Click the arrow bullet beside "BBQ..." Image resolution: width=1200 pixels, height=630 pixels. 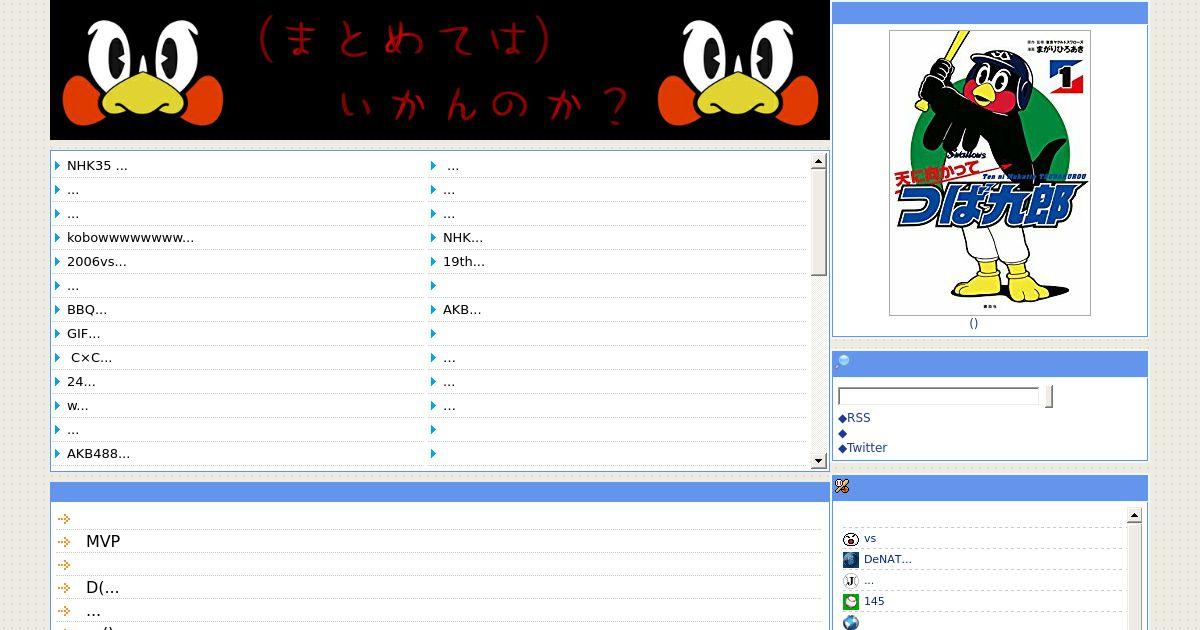[x=58, y=310]
